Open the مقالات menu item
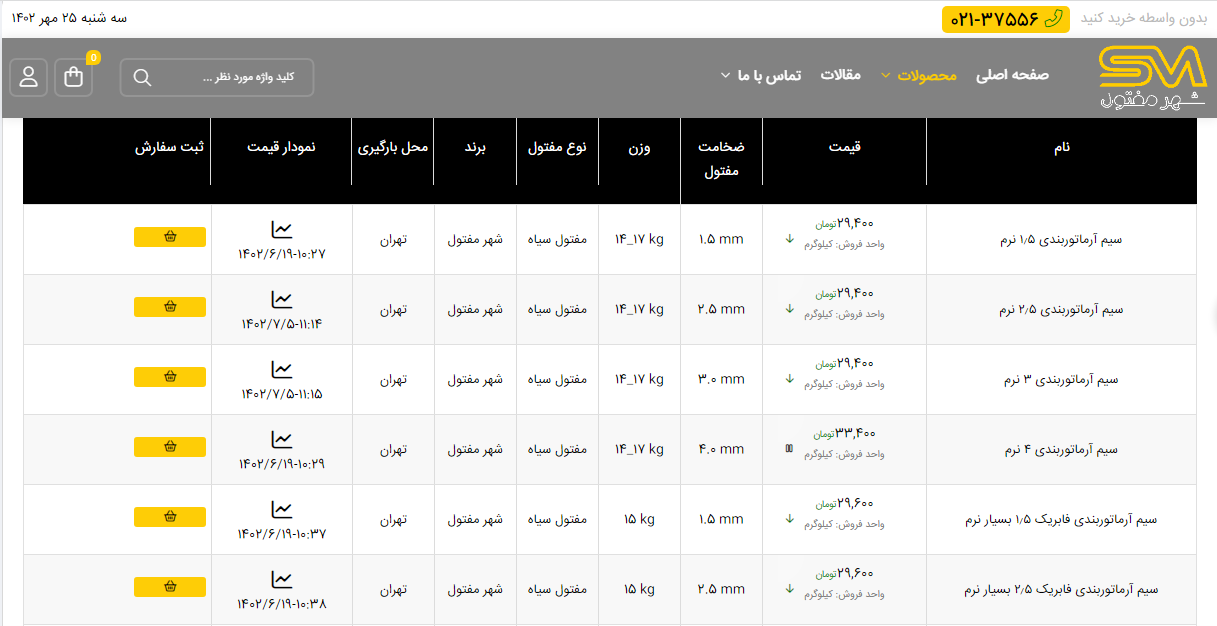Image resolution: width=1217 pixels, height=626 pixels. (x=840, y=75)
